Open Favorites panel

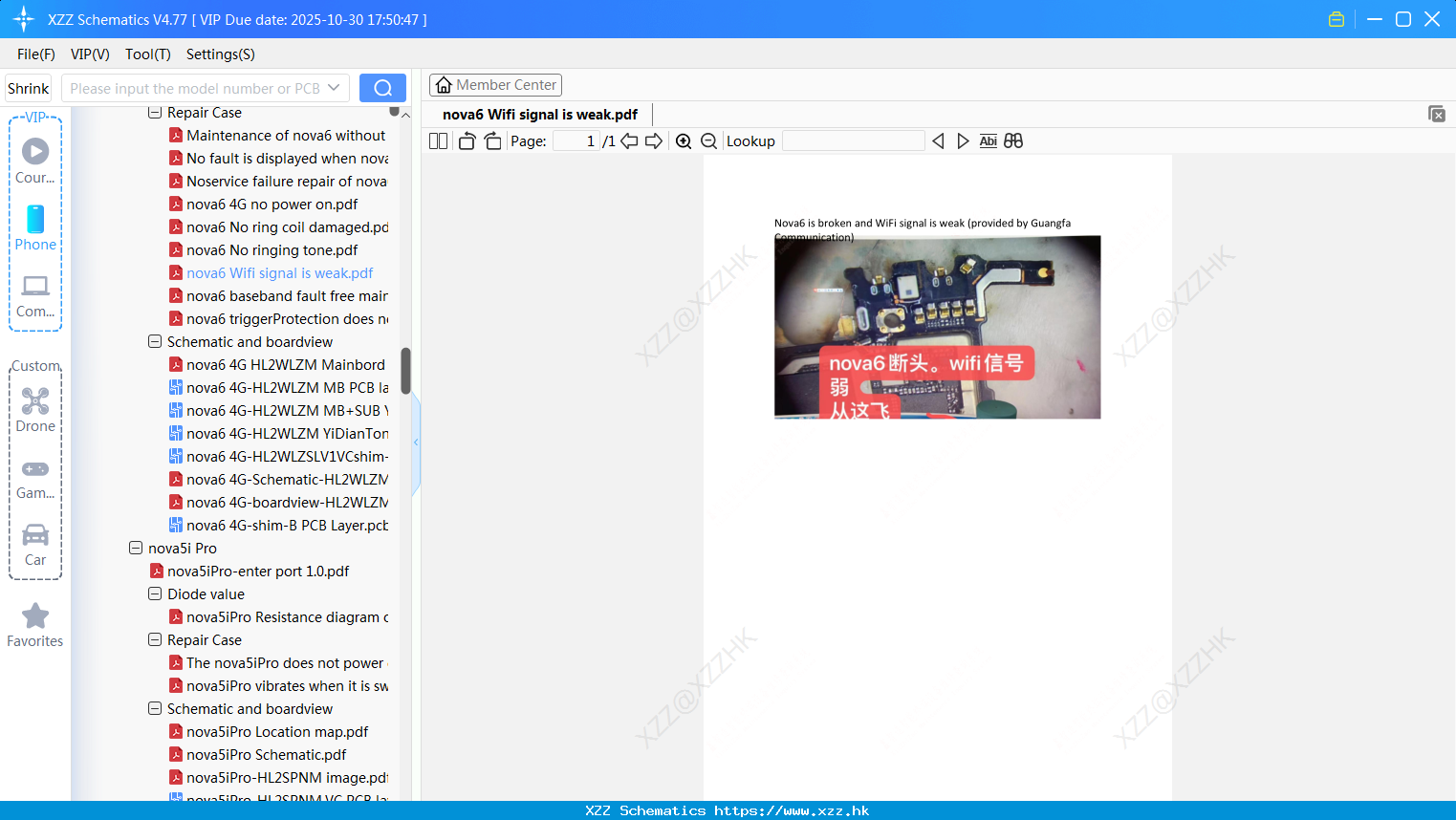pyautogui.click(x=35, y=625)
